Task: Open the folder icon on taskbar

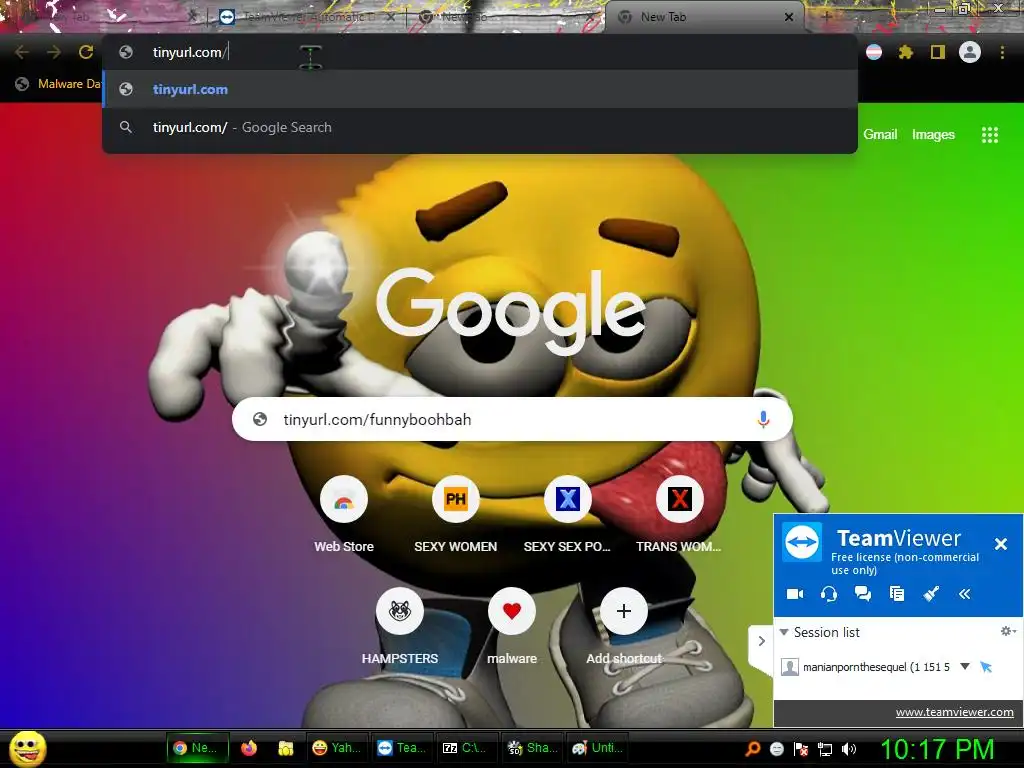Action: pos(285,748)
